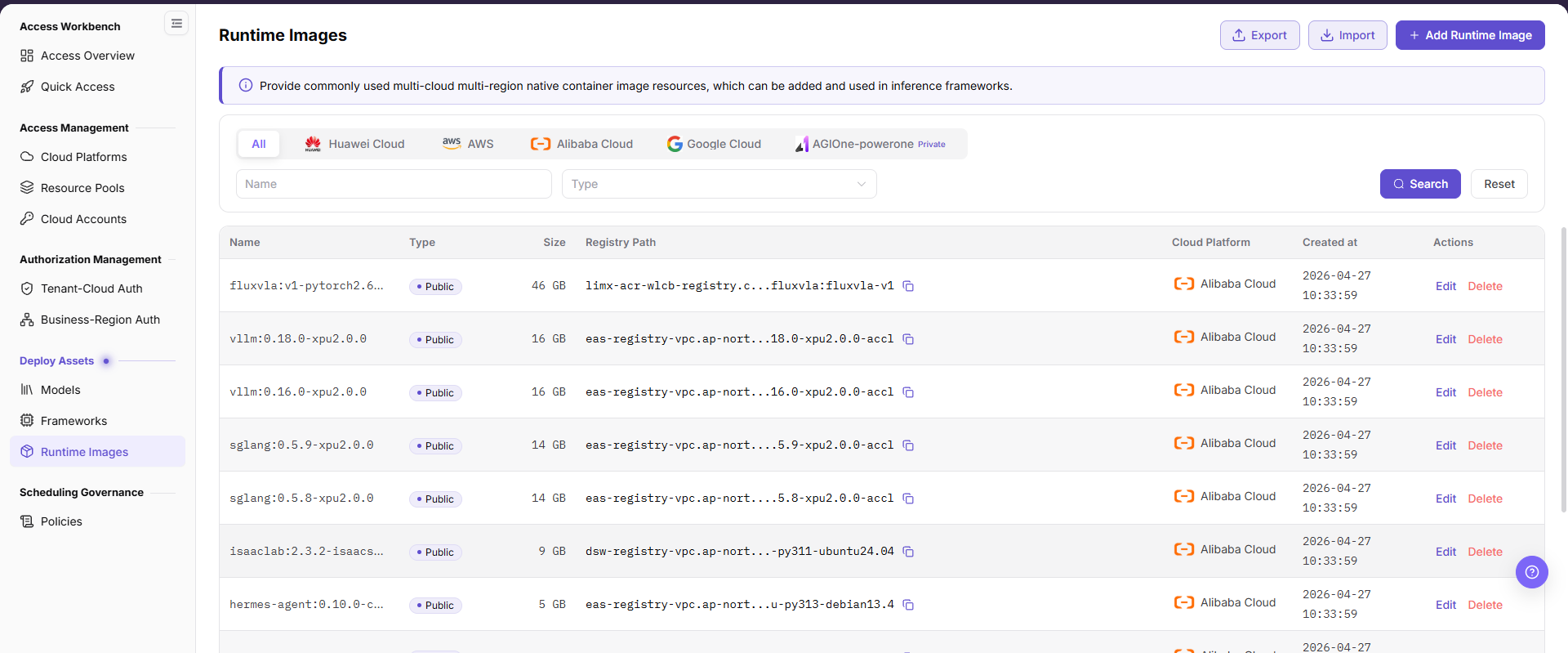Click the Tenant-Cloud Auth shield icon
Viewport: 1568px width, 653px height.
[27, 288]
